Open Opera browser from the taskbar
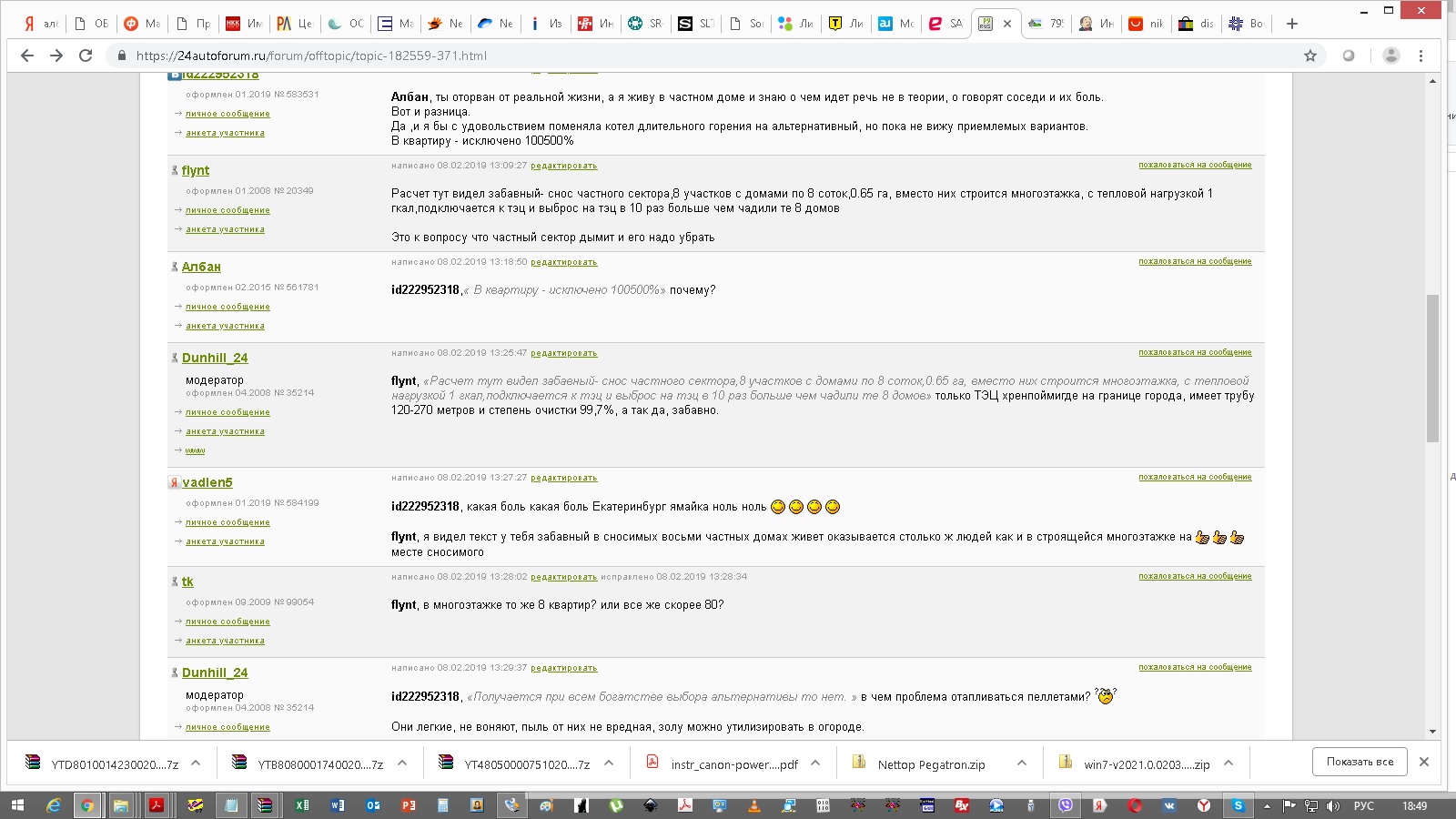Image resolution: width=1456 pixels, height=819 pixels. (x=1135, y=805)
